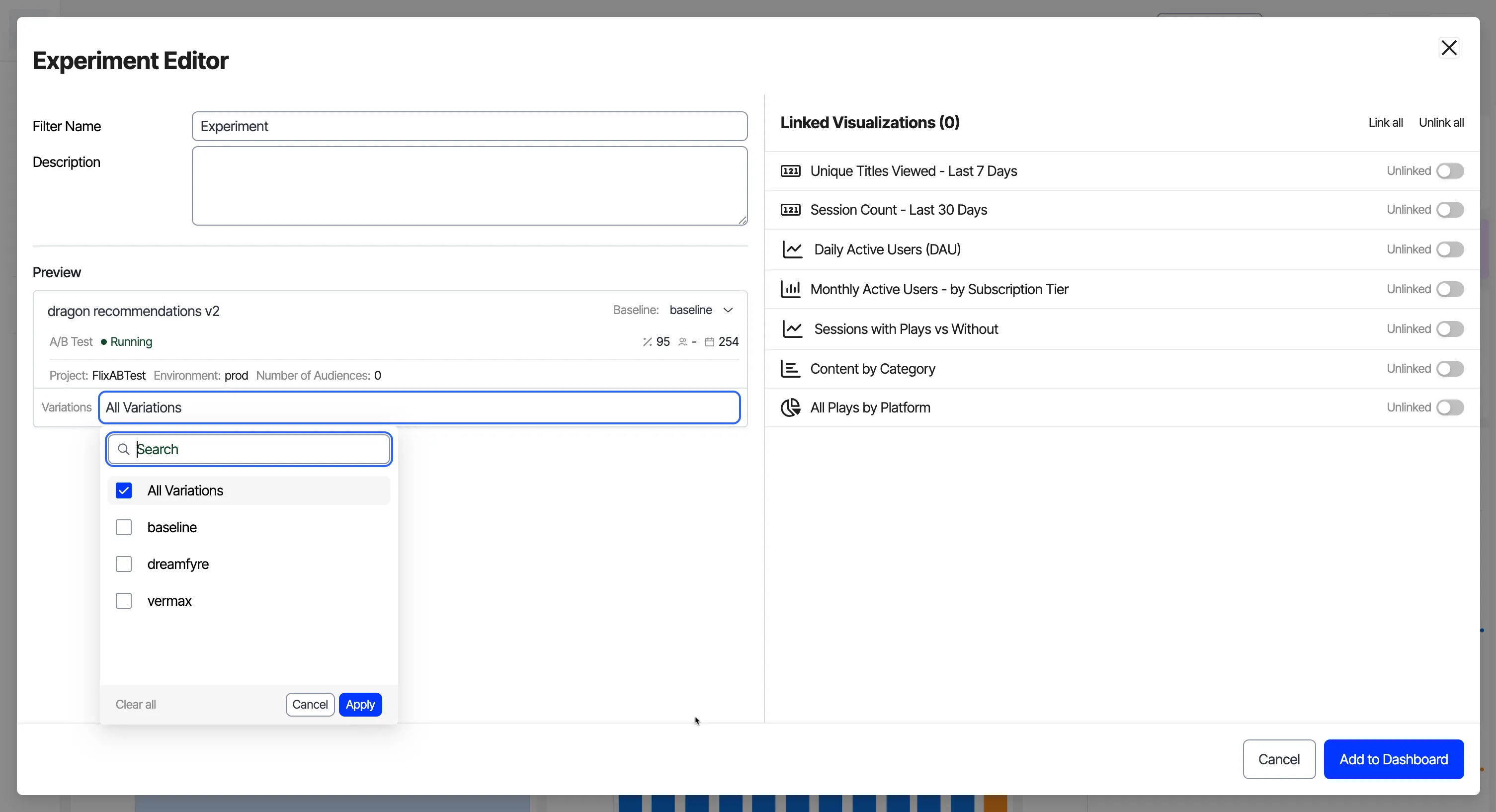Click the users icon in experiment stats
The image size is (1496, 812).
click(x=683, y=341)
